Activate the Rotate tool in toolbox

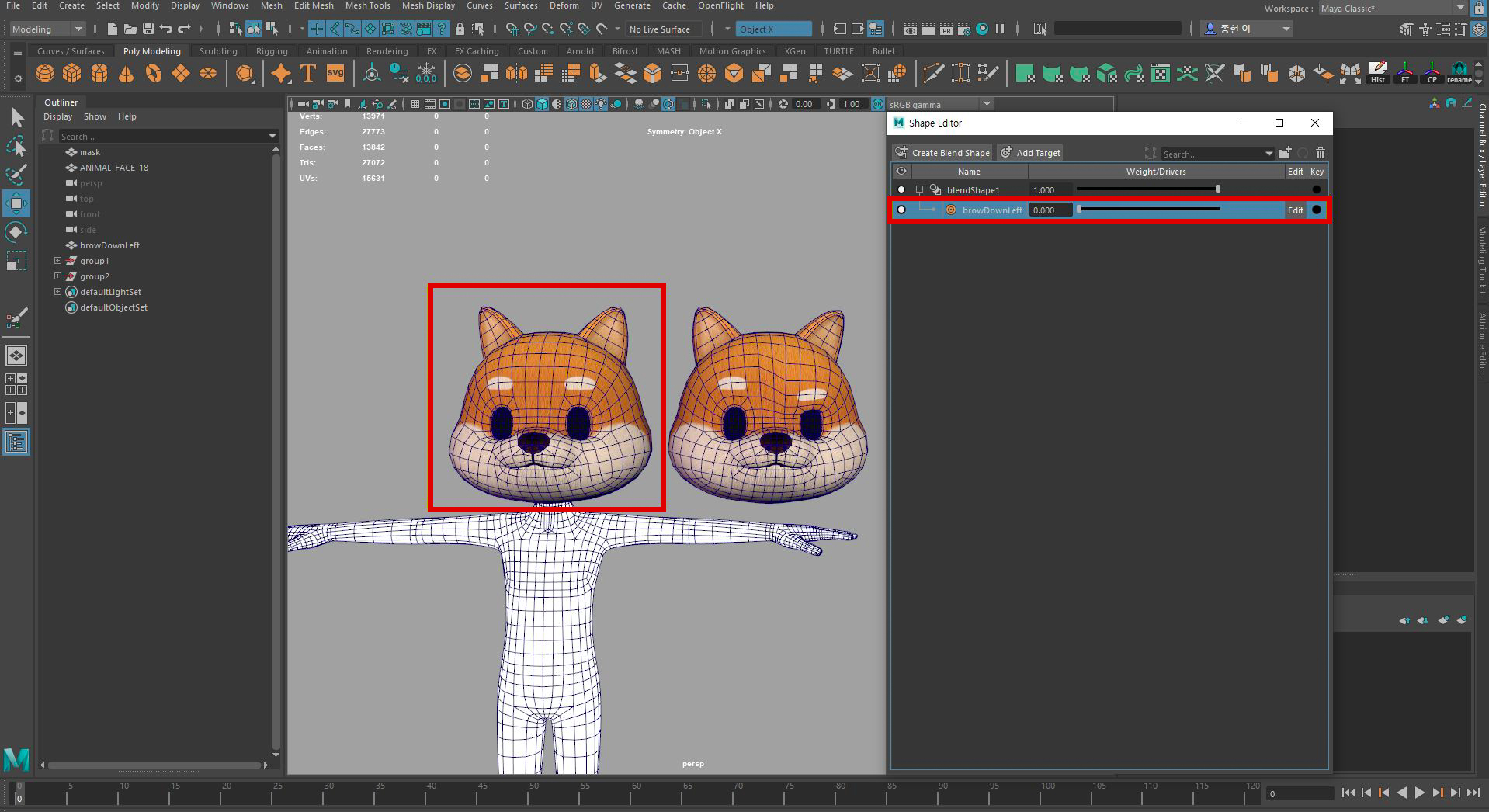click(x=16, y=232)
